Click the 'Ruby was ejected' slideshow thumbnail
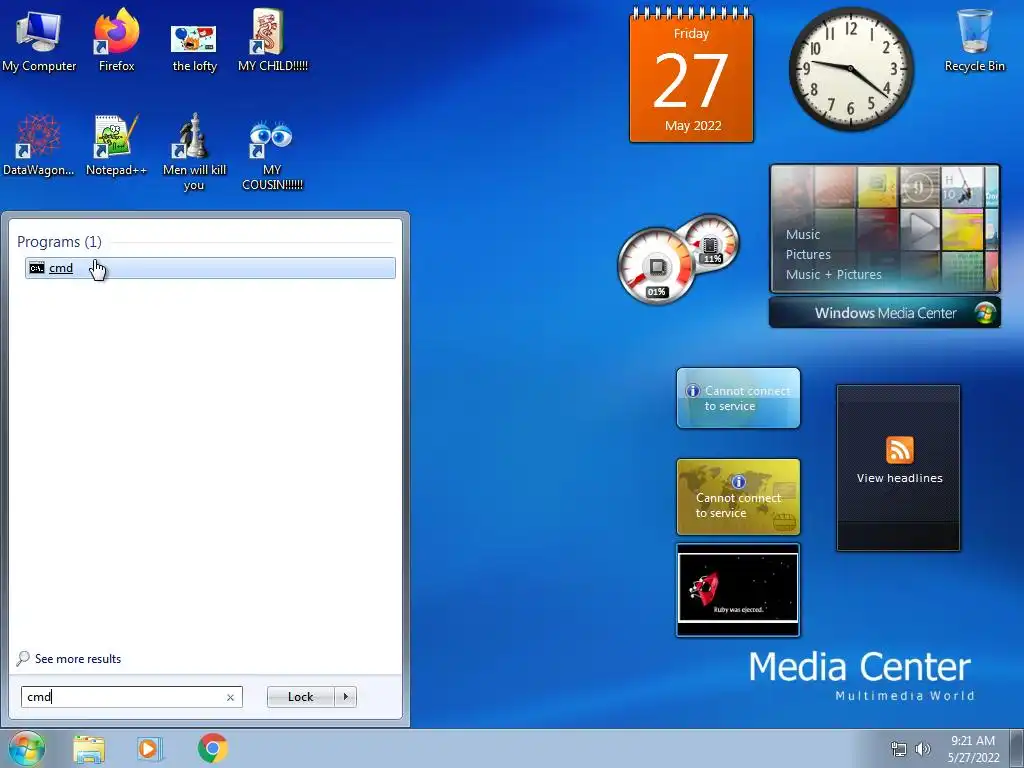 pyautogui.click(x=738, y=590)
